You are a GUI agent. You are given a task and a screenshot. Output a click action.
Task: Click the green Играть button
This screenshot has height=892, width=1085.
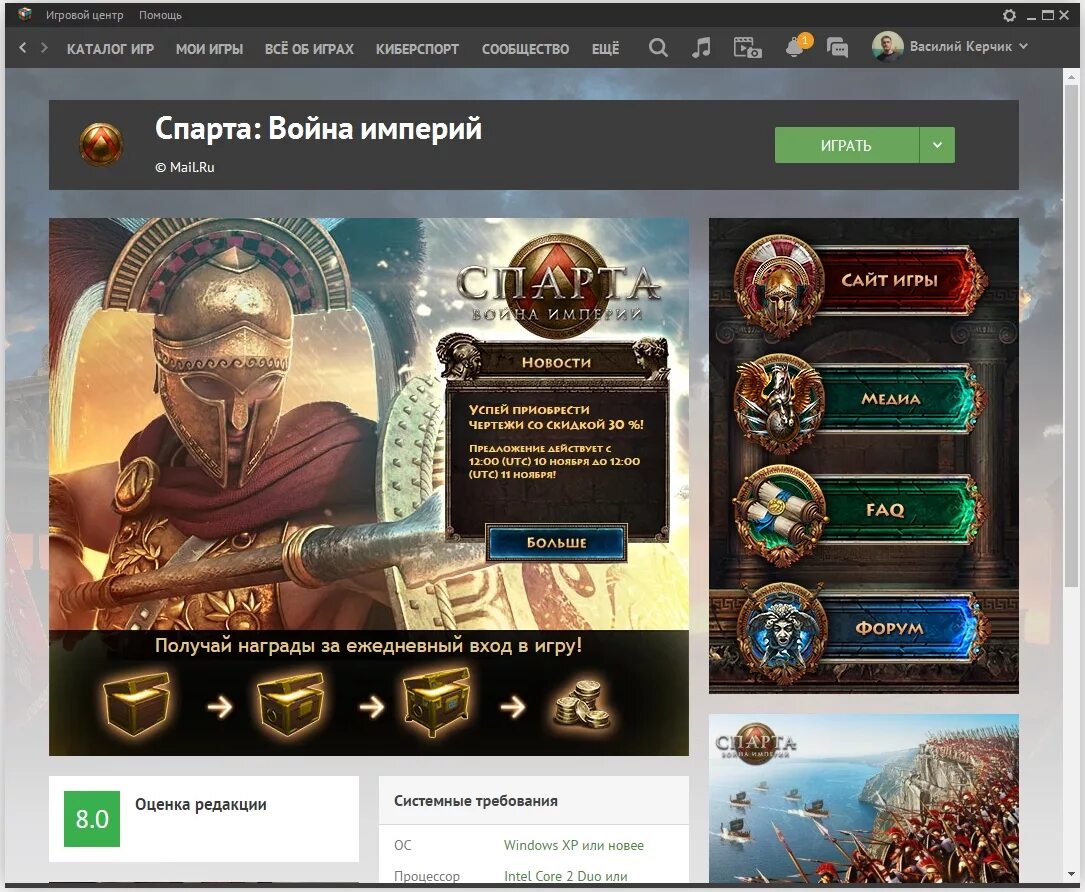846,145
